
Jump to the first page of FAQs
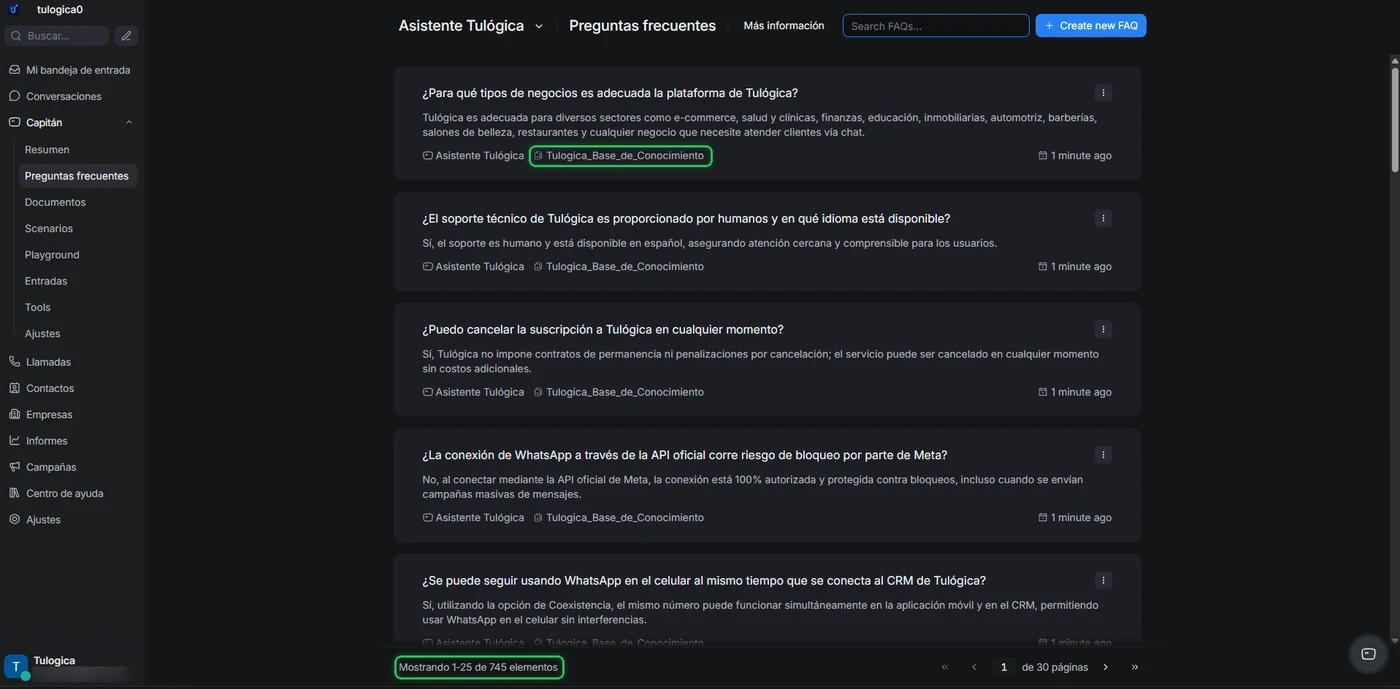click(945, 667)
